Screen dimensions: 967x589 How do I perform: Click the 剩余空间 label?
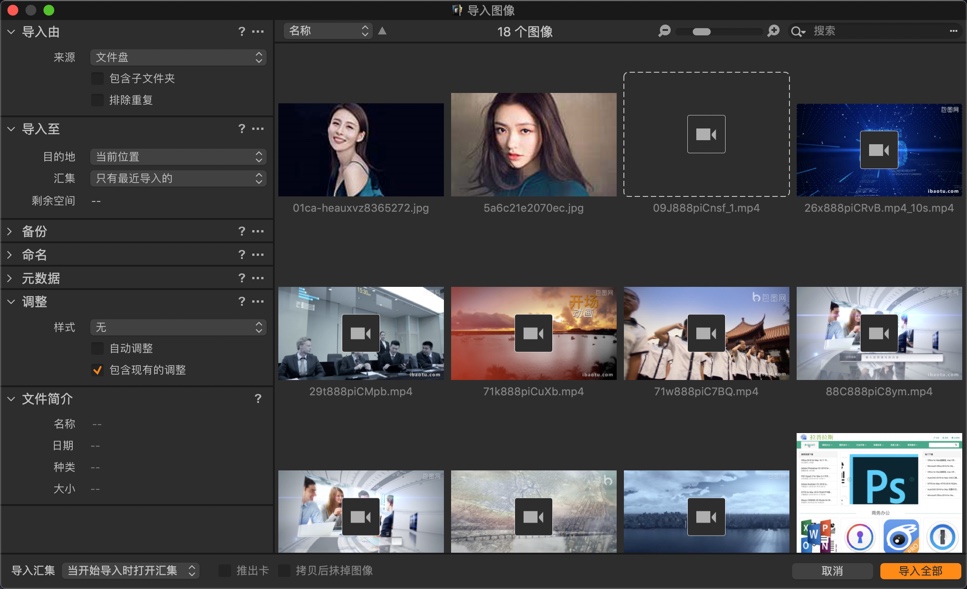point(53,200)
